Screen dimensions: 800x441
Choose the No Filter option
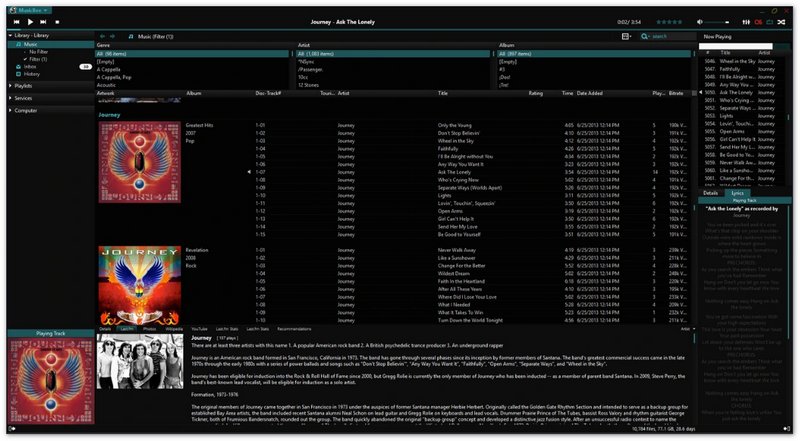coord(38,52)
